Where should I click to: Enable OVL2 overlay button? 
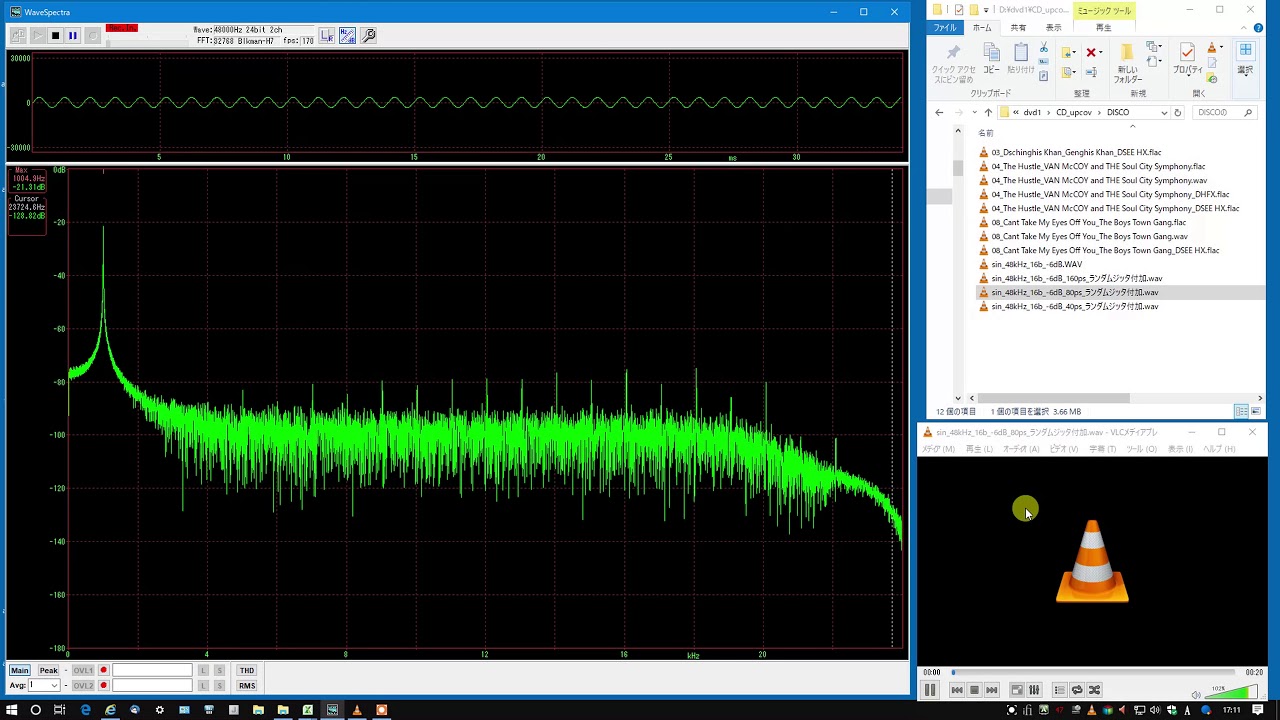[x=83, y=685]
